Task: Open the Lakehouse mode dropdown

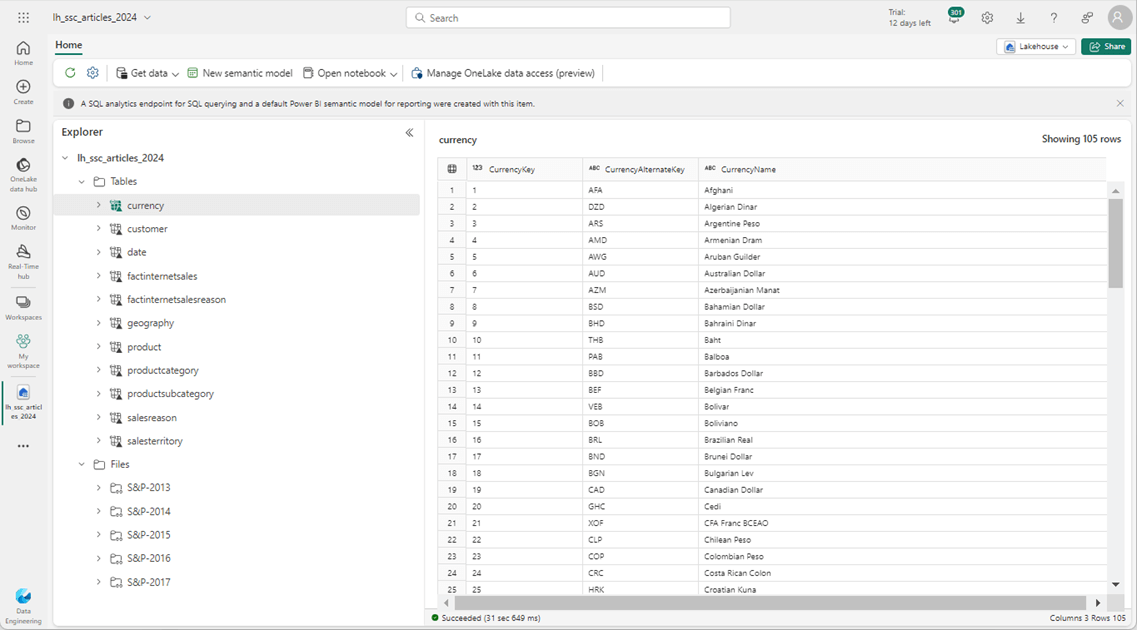Action: pyautogui.click(x=1036, y=47)
